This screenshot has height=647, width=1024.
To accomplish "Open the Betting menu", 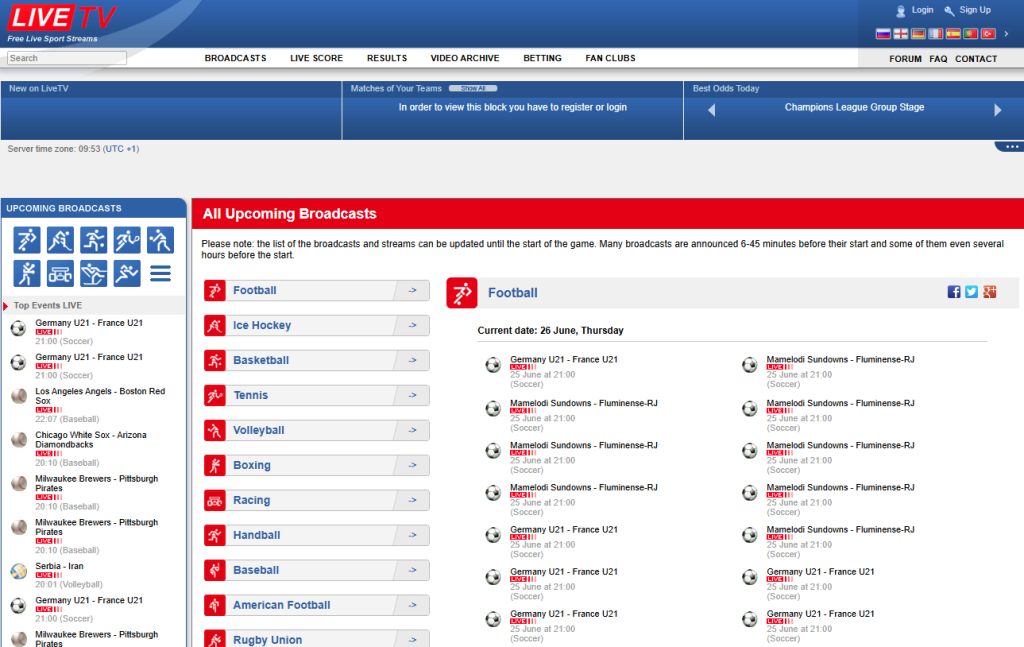I will 543,58.
